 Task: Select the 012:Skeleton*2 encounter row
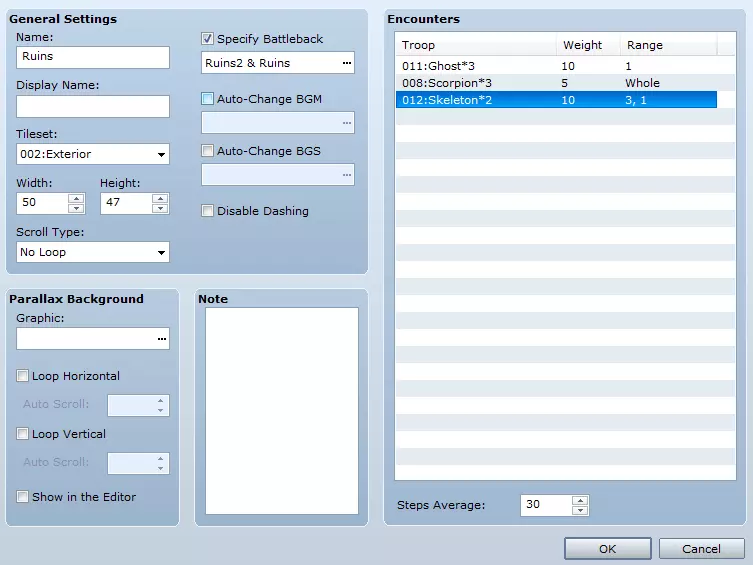556,100
